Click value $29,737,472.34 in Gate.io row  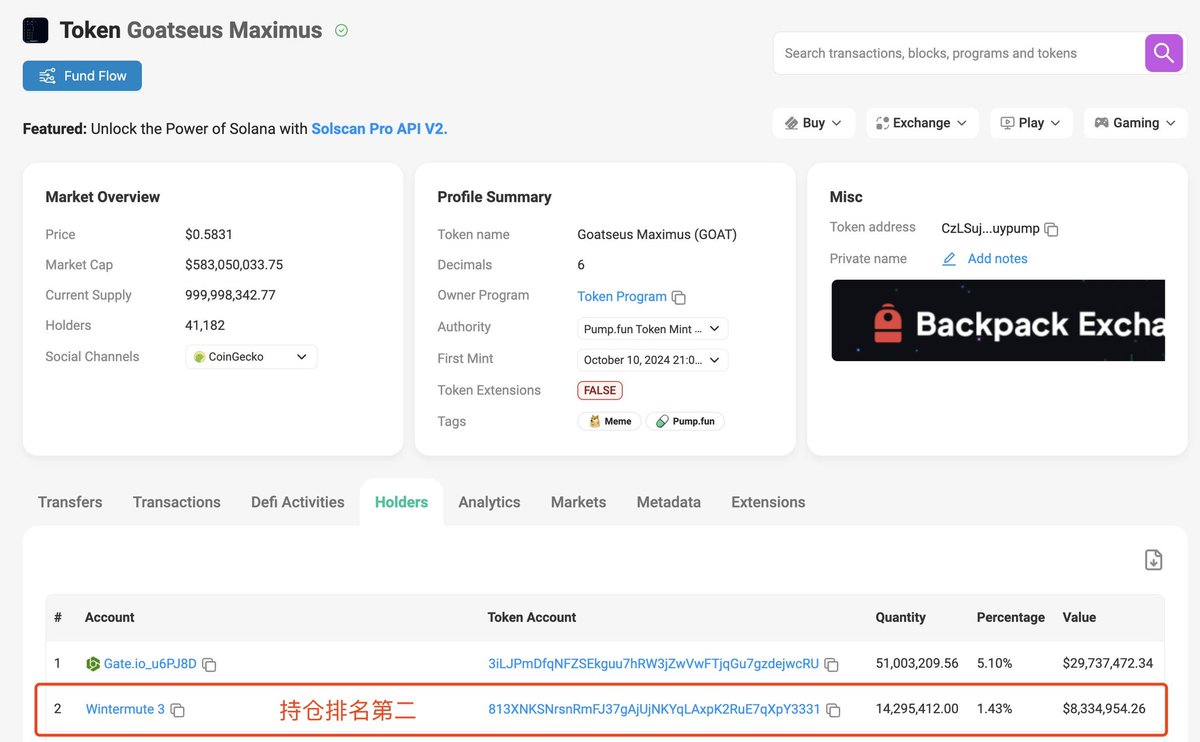[x=1108, y=663]
